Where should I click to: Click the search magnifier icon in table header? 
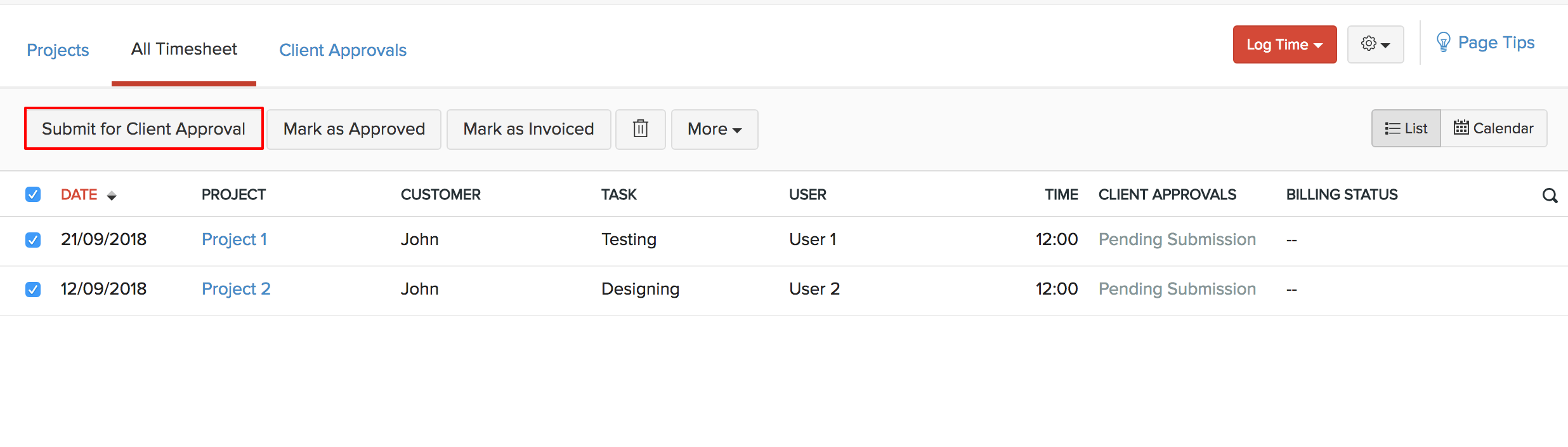point(1550,196)
